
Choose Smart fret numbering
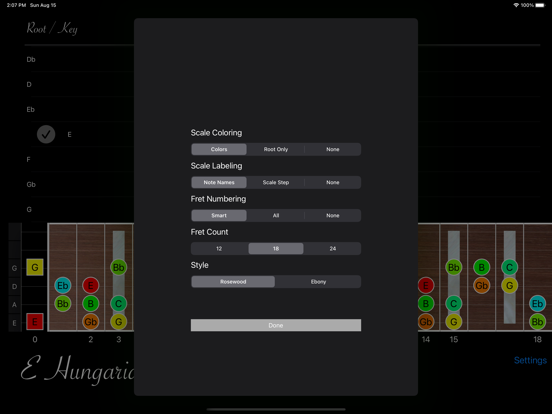click(219, 215)
